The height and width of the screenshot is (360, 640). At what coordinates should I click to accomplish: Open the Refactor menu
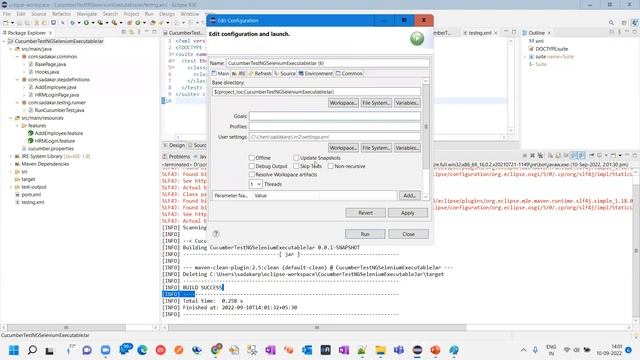pyautogui.click(x=62, y=14)
